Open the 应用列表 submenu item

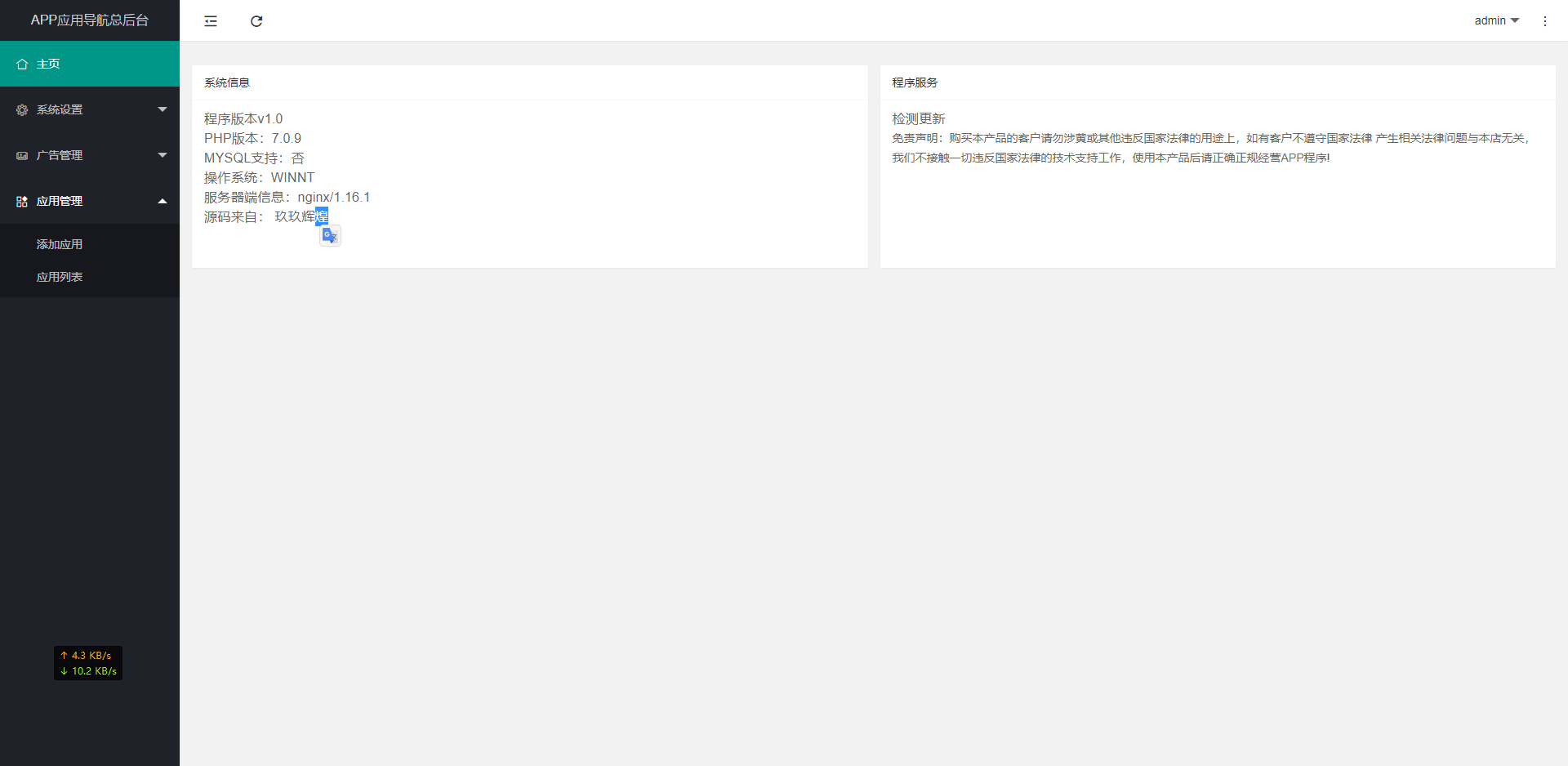coord(90,277)
